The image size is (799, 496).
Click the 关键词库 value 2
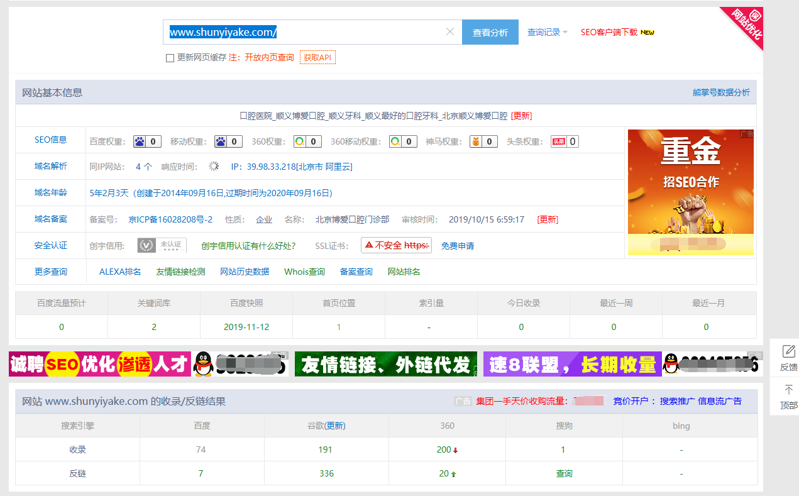click(154, 327)
